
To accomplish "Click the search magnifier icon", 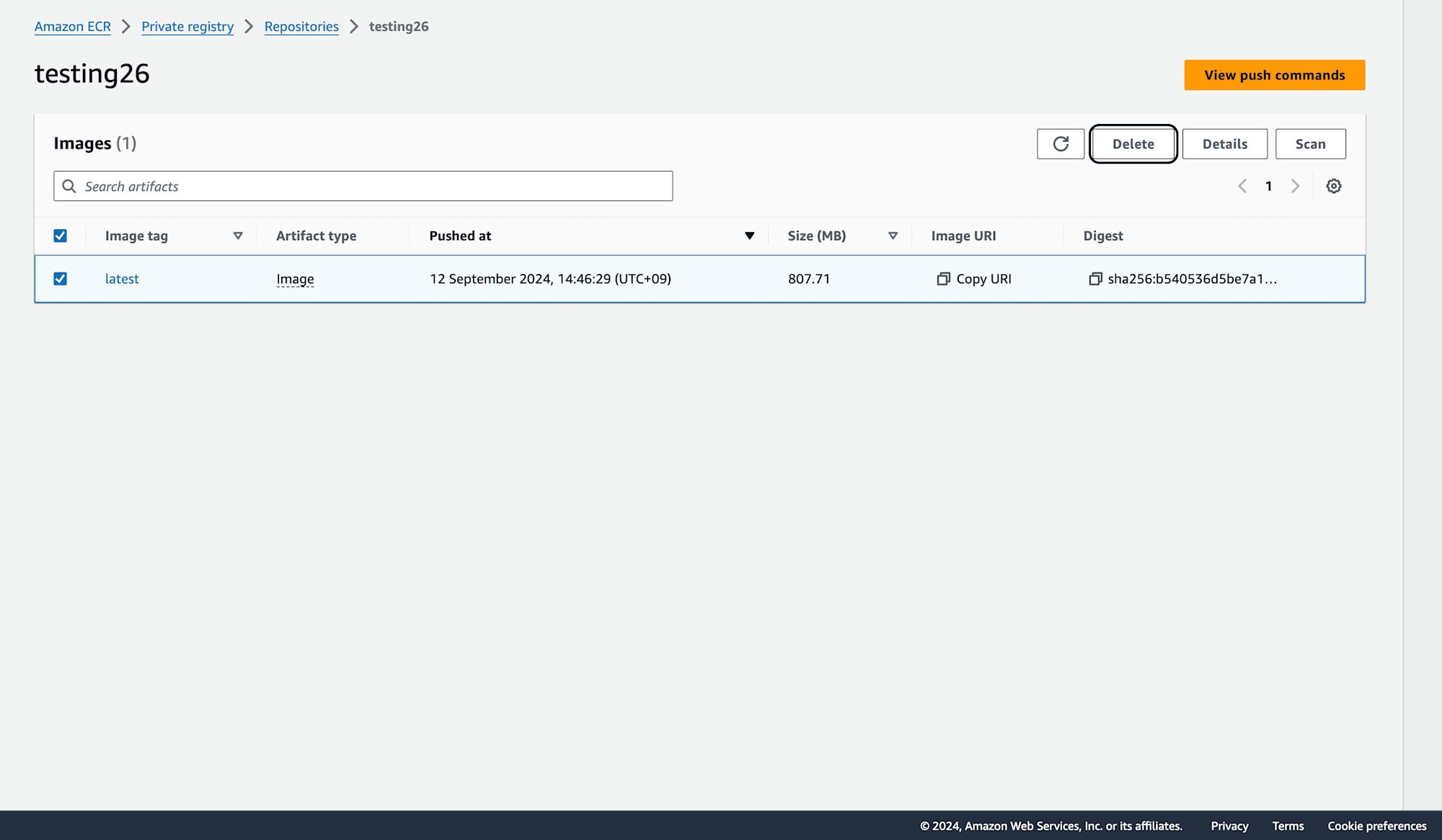I will 69,186.
